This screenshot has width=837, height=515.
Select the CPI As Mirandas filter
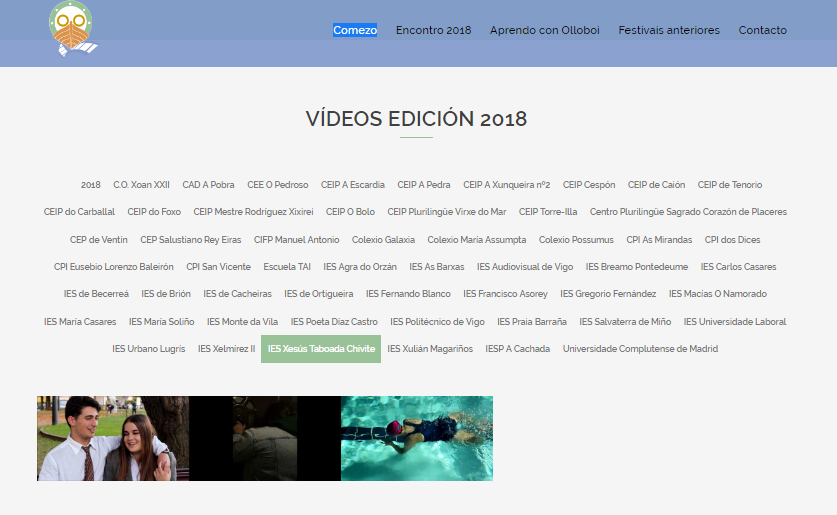click(659, 240)
